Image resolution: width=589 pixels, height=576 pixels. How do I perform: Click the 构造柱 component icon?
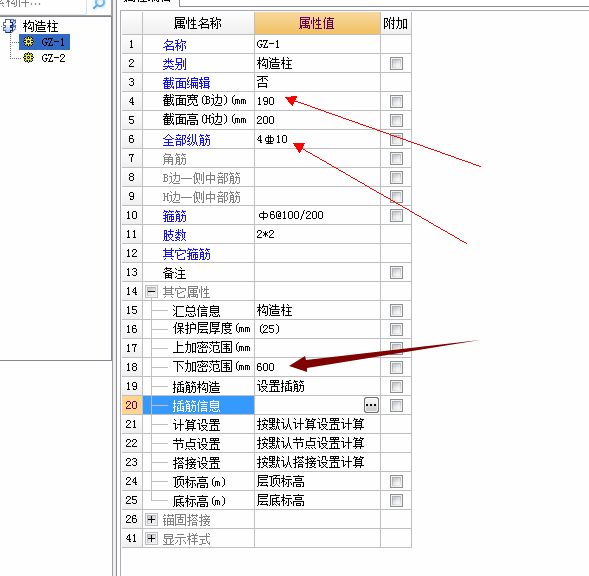click(9, 26)
